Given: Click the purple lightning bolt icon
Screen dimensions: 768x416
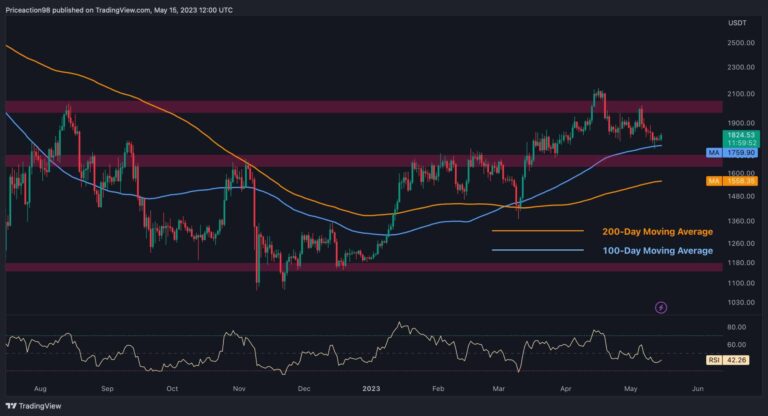Looking at the screenshot, I should point(661,308).
